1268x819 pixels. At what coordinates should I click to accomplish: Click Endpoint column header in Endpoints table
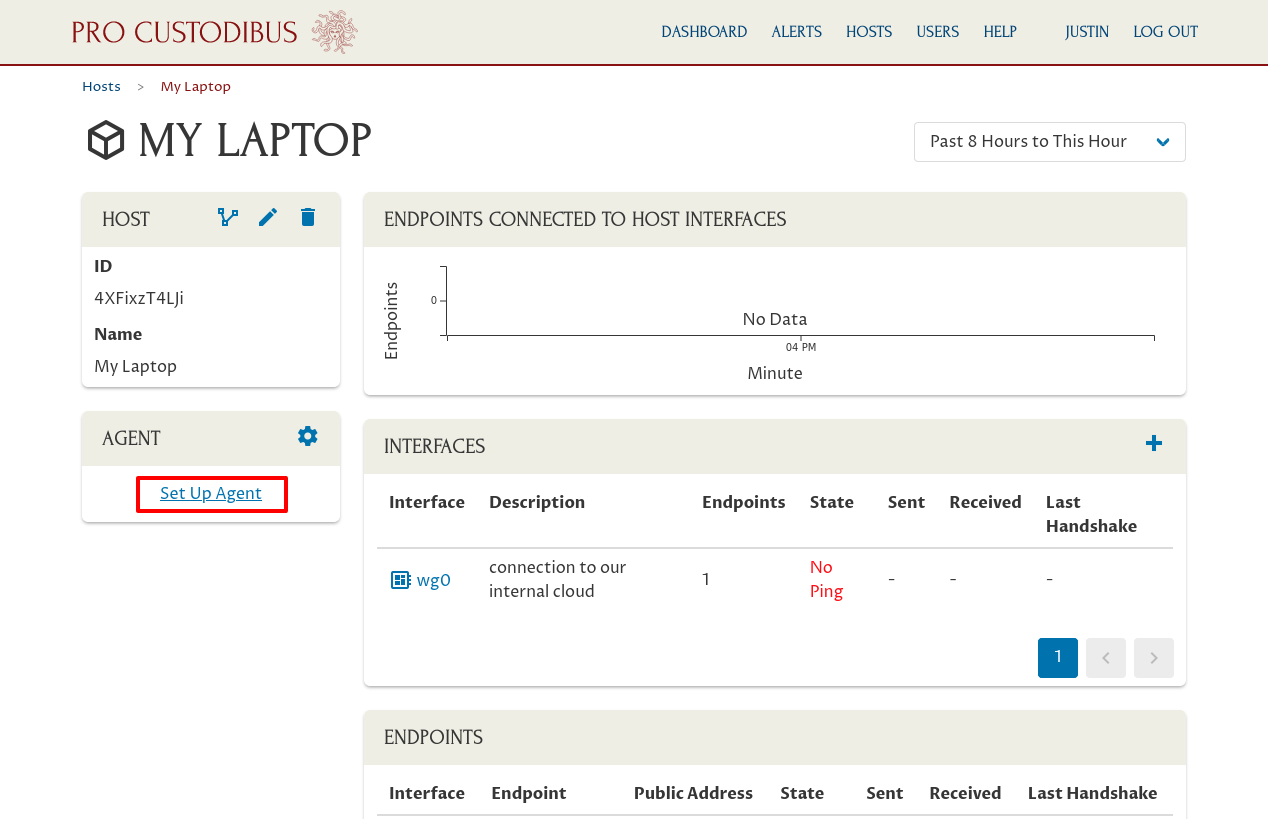529,793
